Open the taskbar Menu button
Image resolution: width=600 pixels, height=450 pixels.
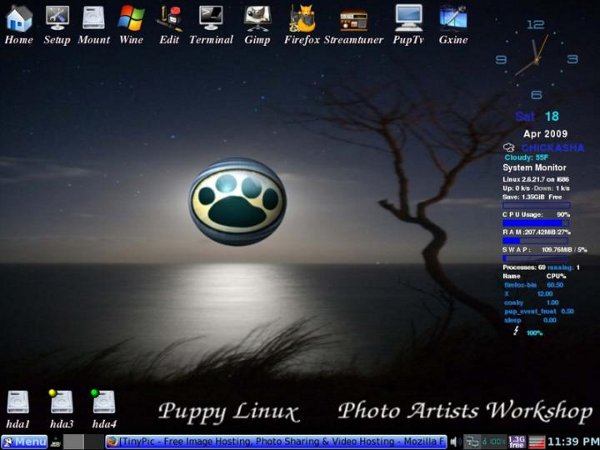tap(24, 442)
